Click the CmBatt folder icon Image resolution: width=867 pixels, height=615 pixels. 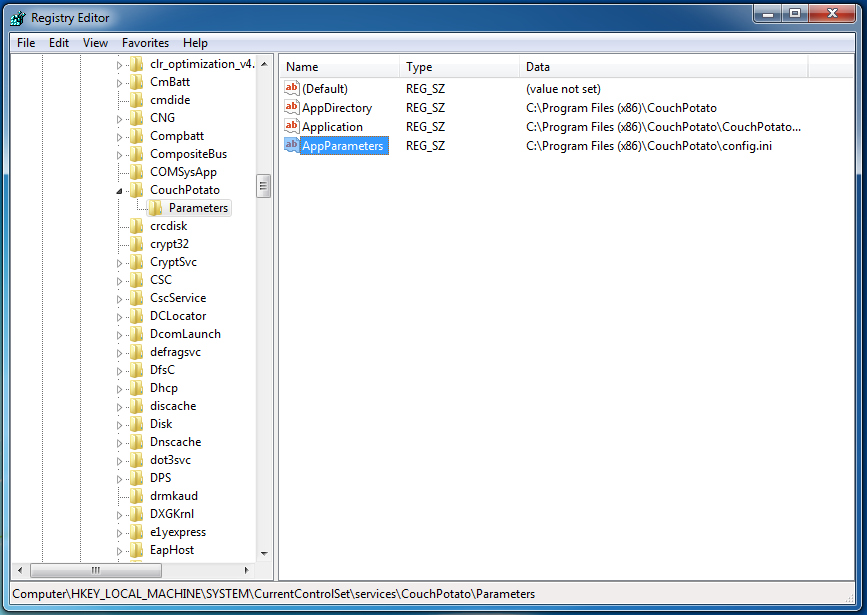137,82
